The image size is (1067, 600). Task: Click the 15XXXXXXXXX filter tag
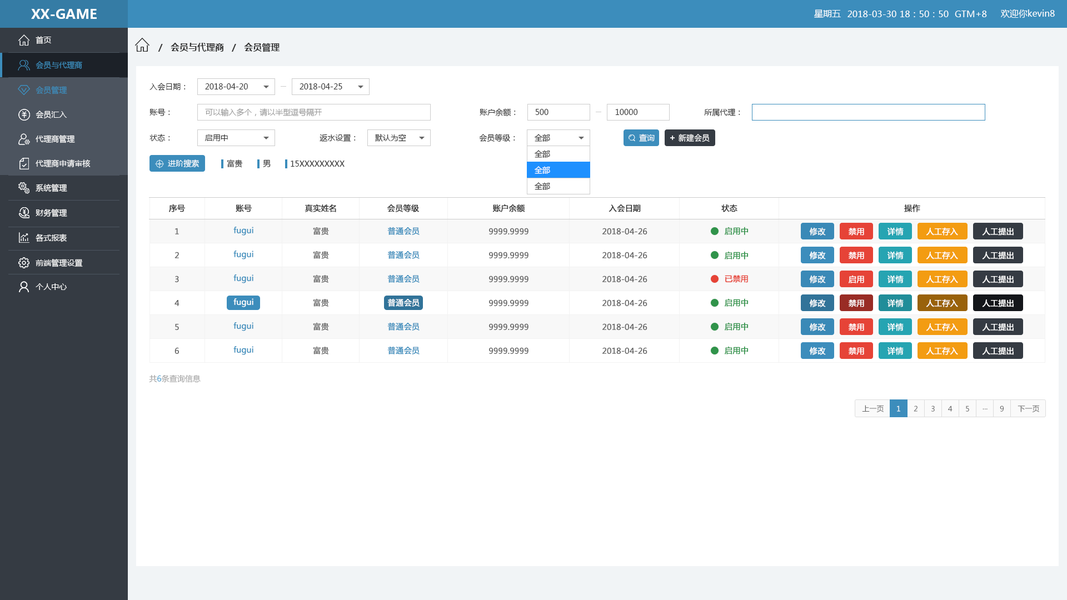pos(314,163)
